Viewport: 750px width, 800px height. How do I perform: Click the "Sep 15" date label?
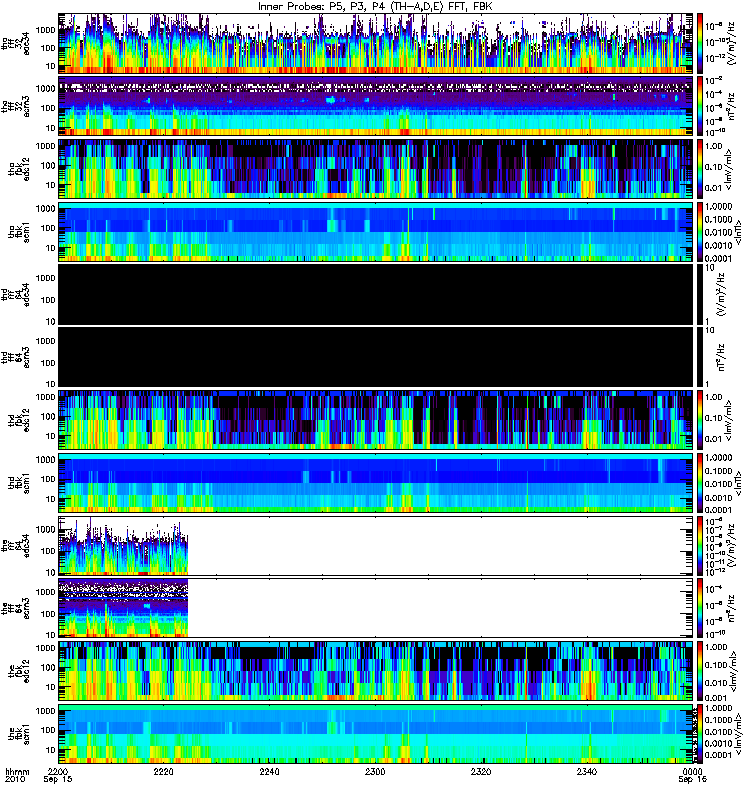[x=58, y=780]
